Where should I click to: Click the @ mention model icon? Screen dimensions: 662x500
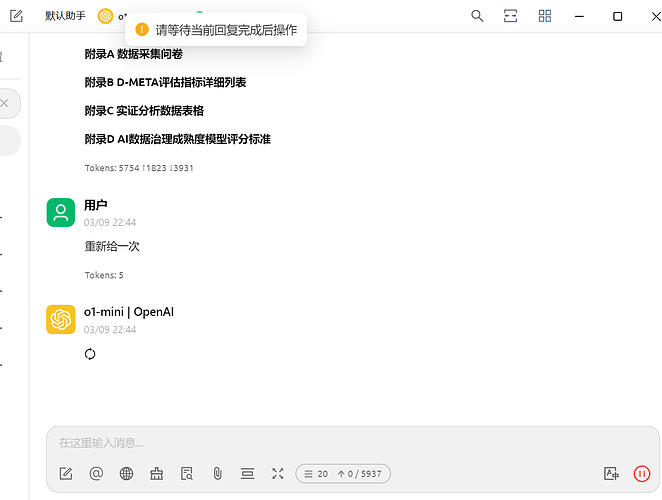point(96,474)
